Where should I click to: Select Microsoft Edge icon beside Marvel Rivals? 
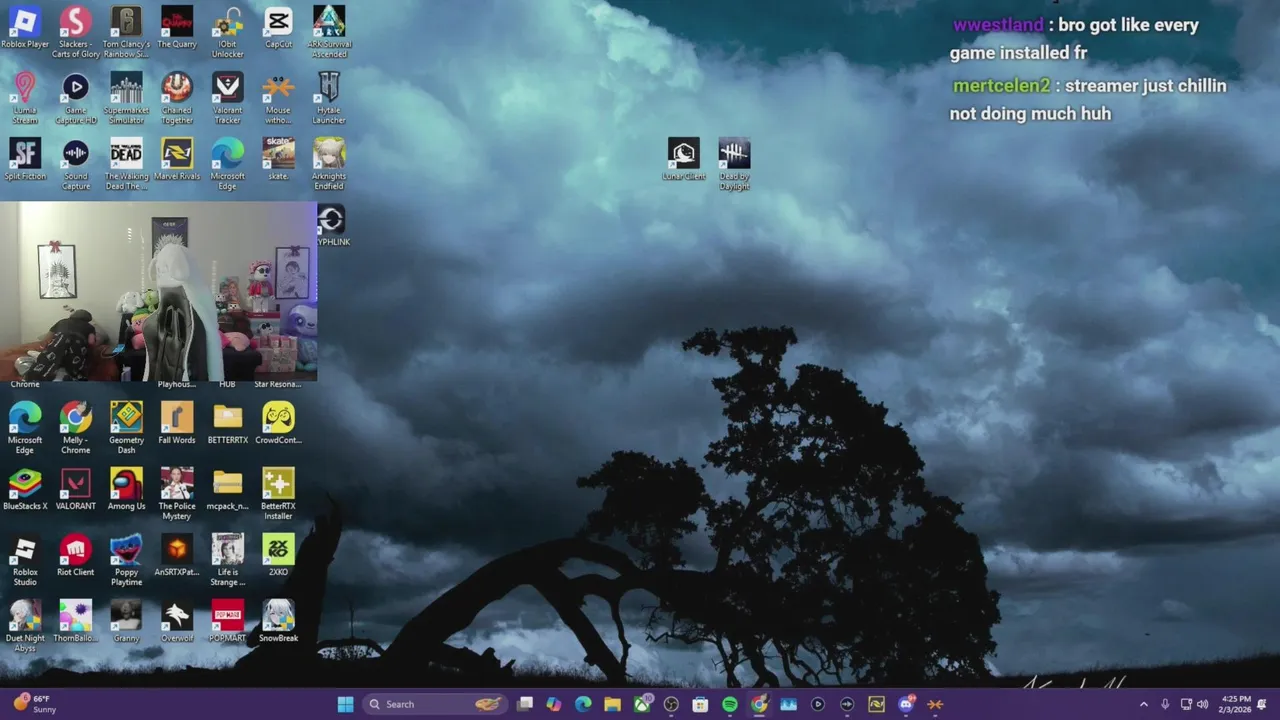(228, 164)
